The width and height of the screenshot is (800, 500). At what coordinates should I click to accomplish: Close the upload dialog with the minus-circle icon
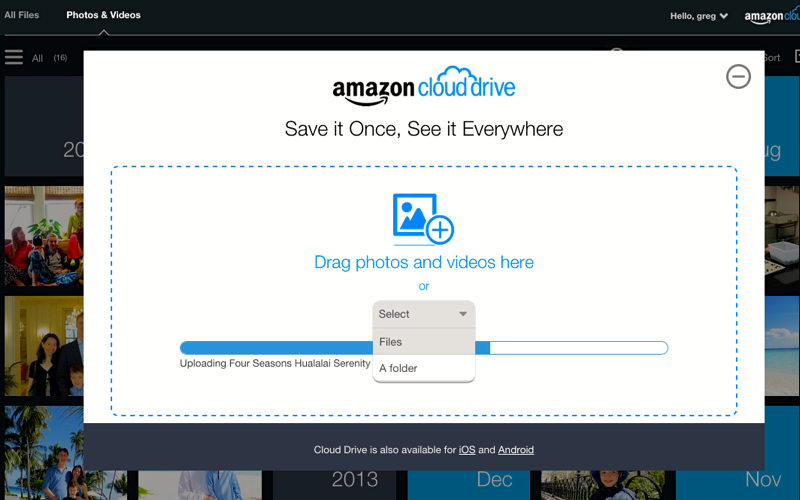tap(738, 77)
